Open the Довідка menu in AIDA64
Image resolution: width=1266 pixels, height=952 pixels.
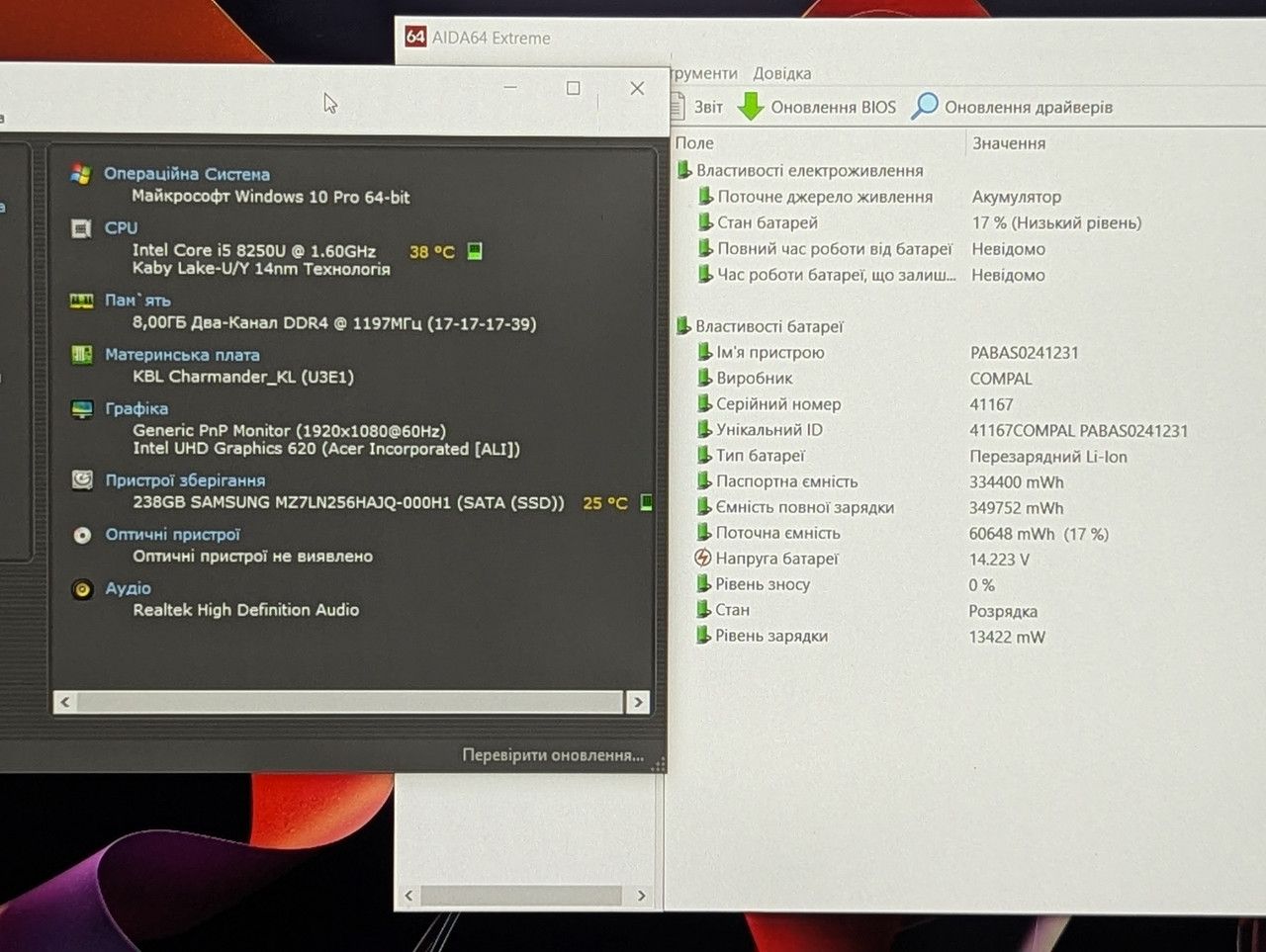coord(781,73)
